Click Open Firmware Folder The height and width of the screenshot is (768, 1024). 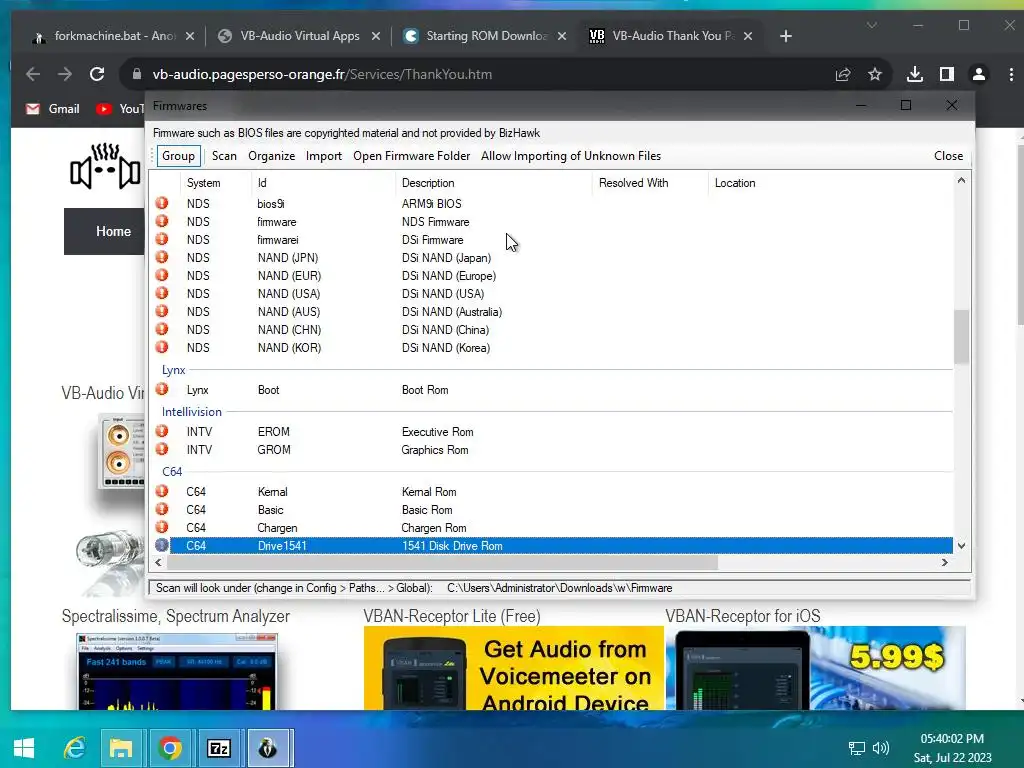click(x=411, y=156)
